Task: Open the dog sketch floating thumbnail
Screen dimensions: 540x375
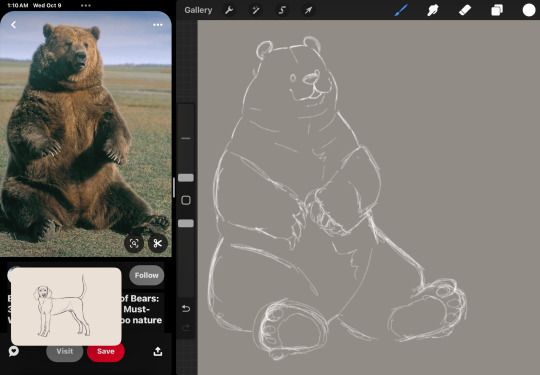Action: coord(66,306)
